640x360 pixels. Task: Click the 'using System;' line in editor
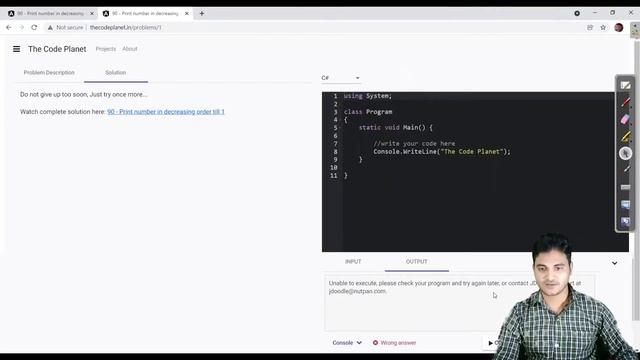click(x=367, y=96)
